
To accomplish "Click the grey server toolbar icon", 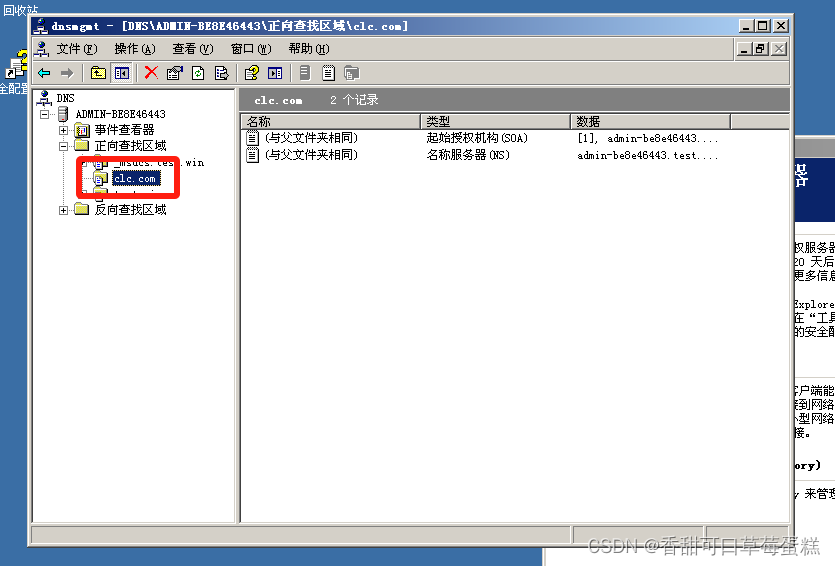I will 305,73.
